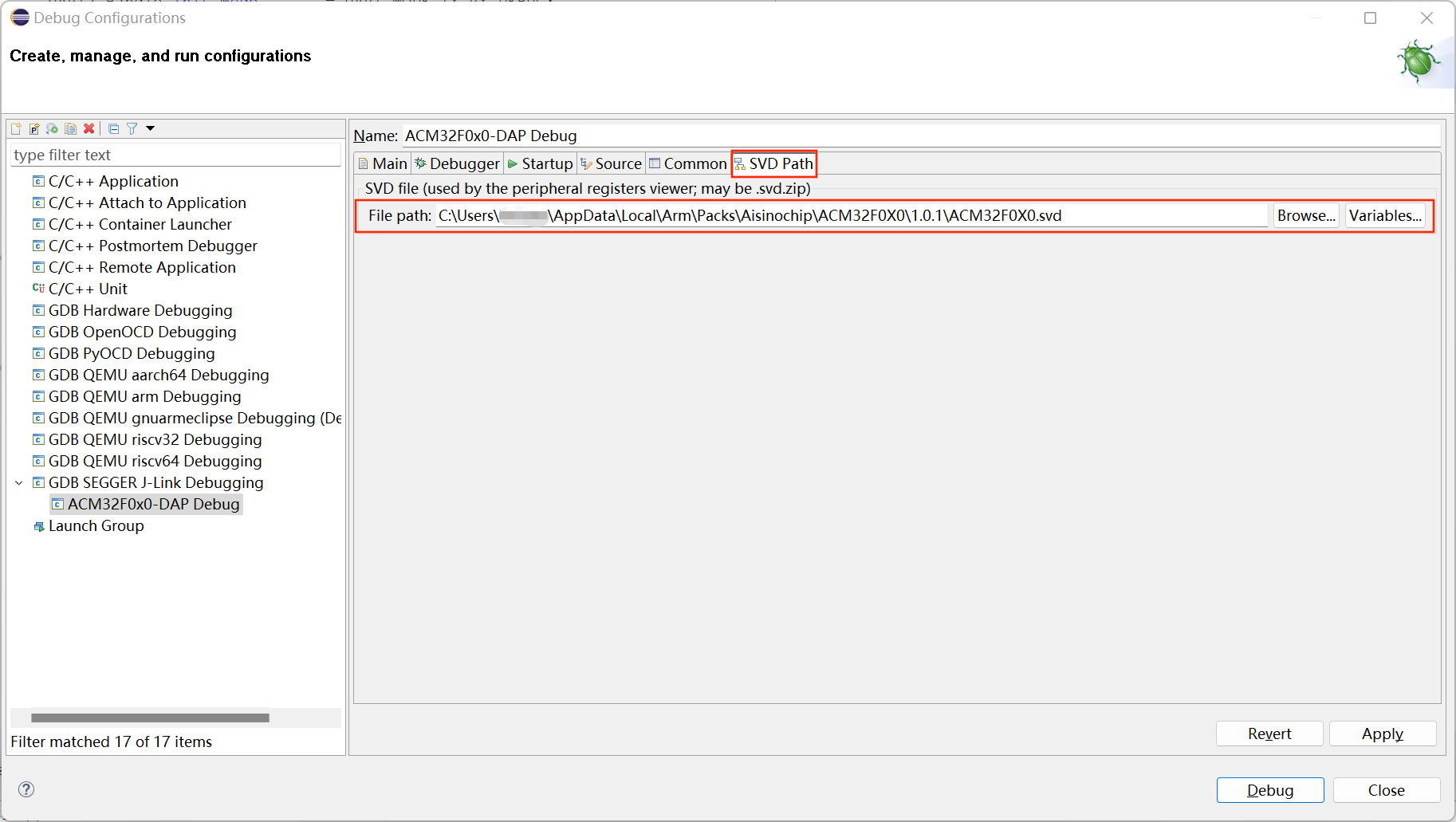Switch to the Common tab
Screen dimensions: 1456x822
[688, 163]
